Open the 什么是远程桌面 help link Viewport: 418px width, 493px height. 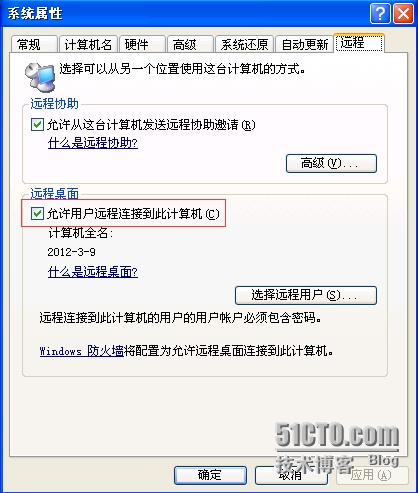(x=93, y=272)
